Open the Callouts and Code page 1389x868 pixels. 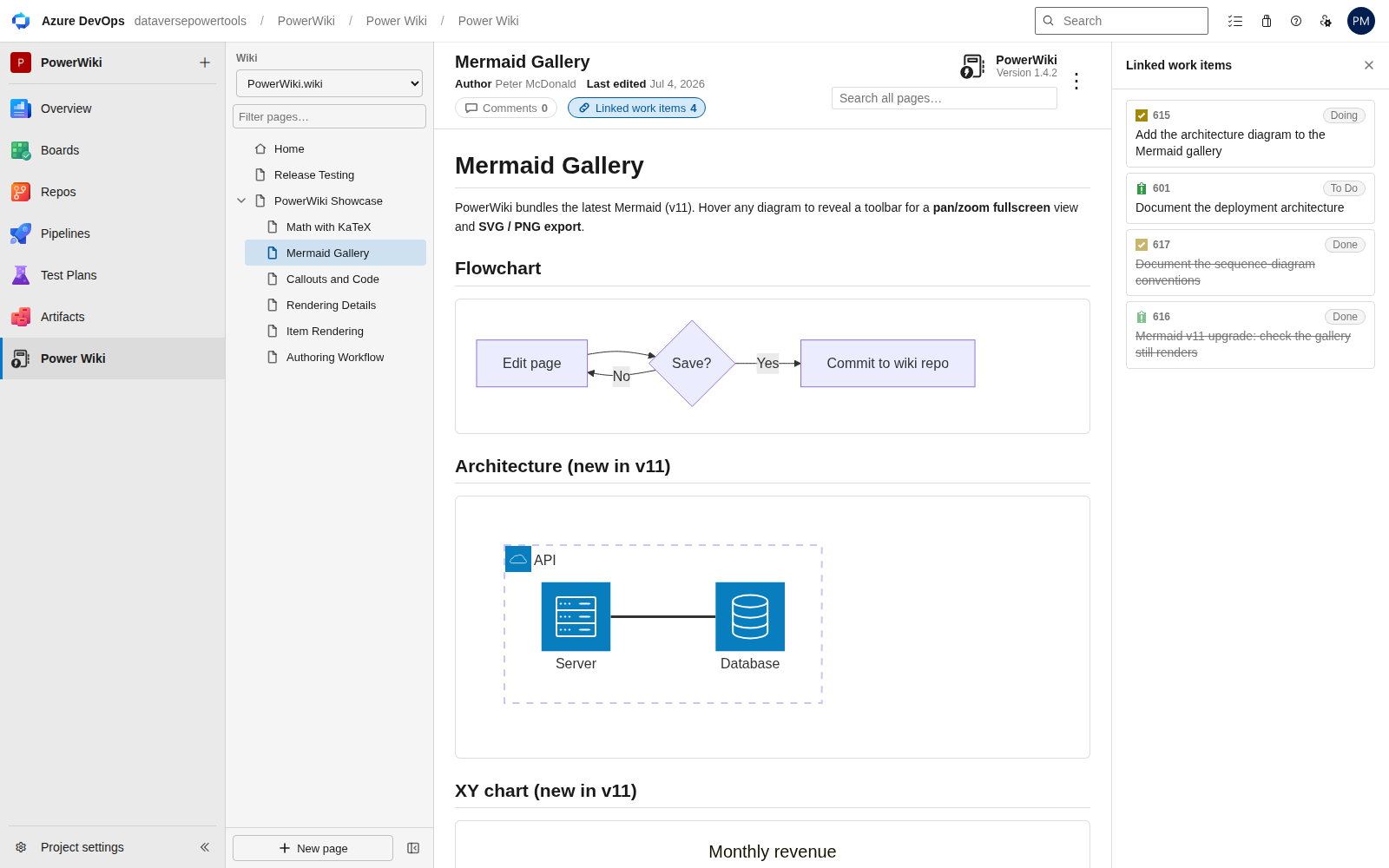[x=335, y=279]
